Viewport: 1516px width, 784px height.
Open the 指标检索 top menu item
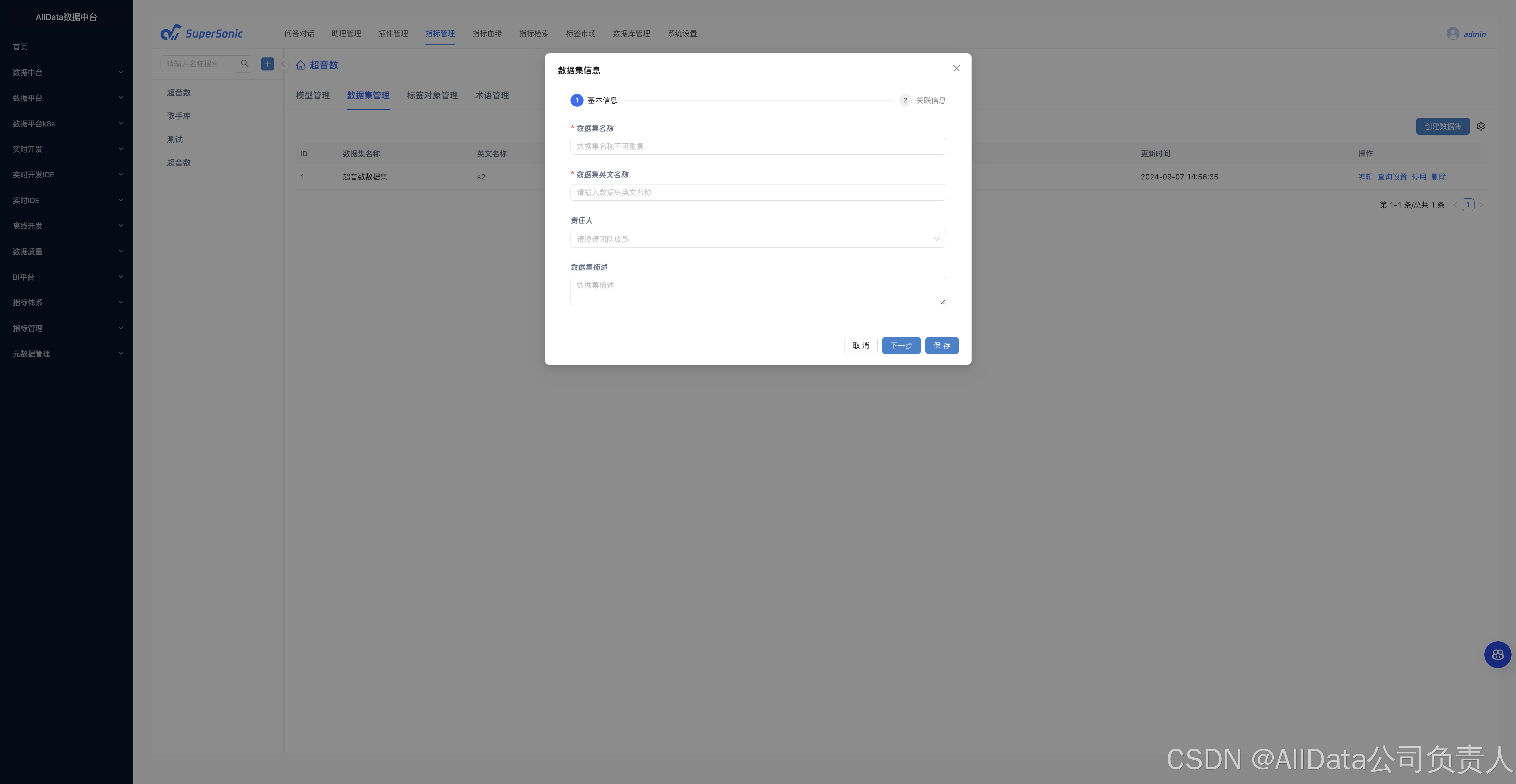(x=533, y=33)
